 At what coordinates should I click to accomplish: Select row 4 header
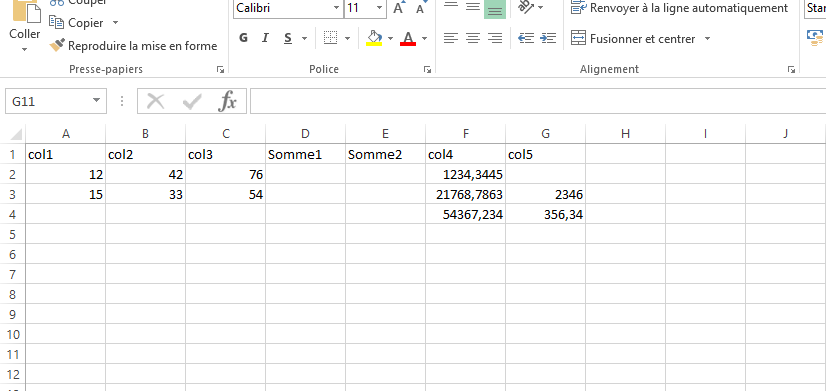click(x=12, y=214)
